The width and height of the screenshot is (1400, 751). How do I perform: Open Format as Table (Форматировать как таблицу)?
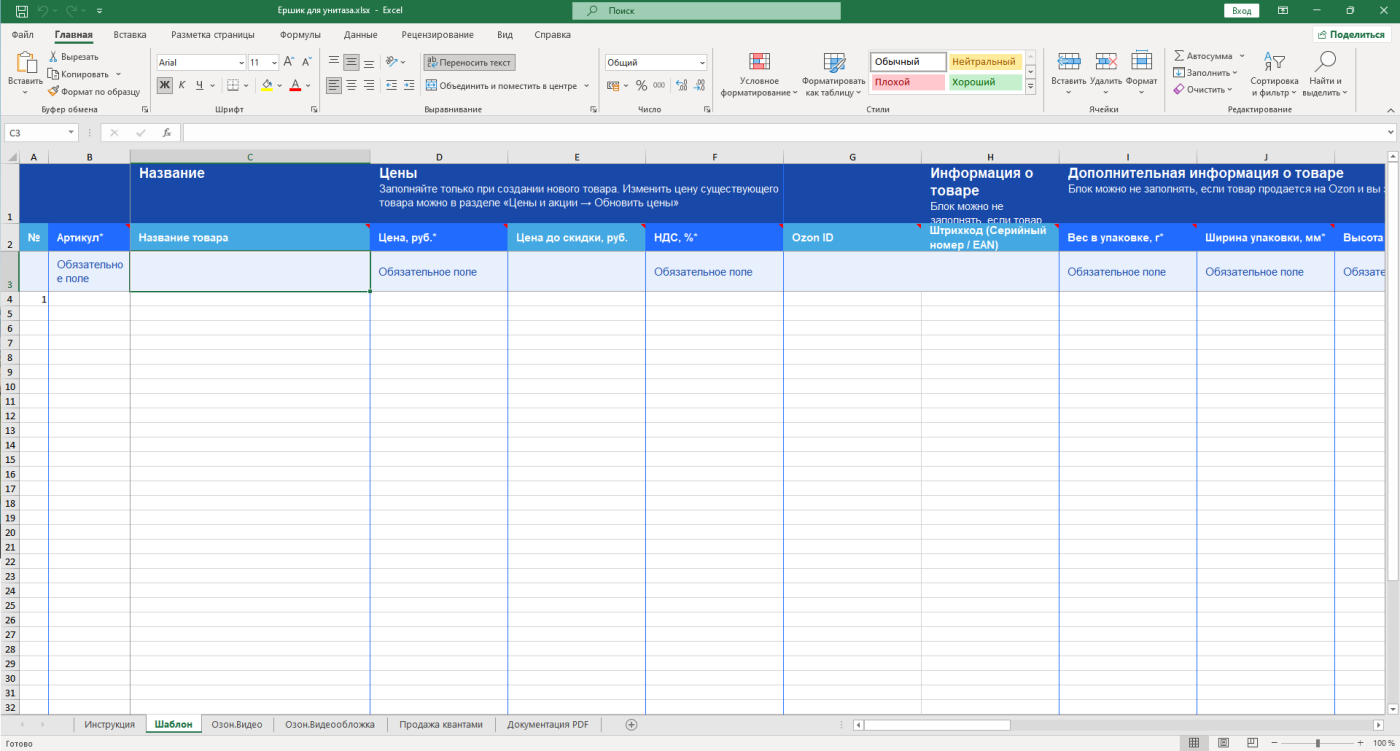834,74
